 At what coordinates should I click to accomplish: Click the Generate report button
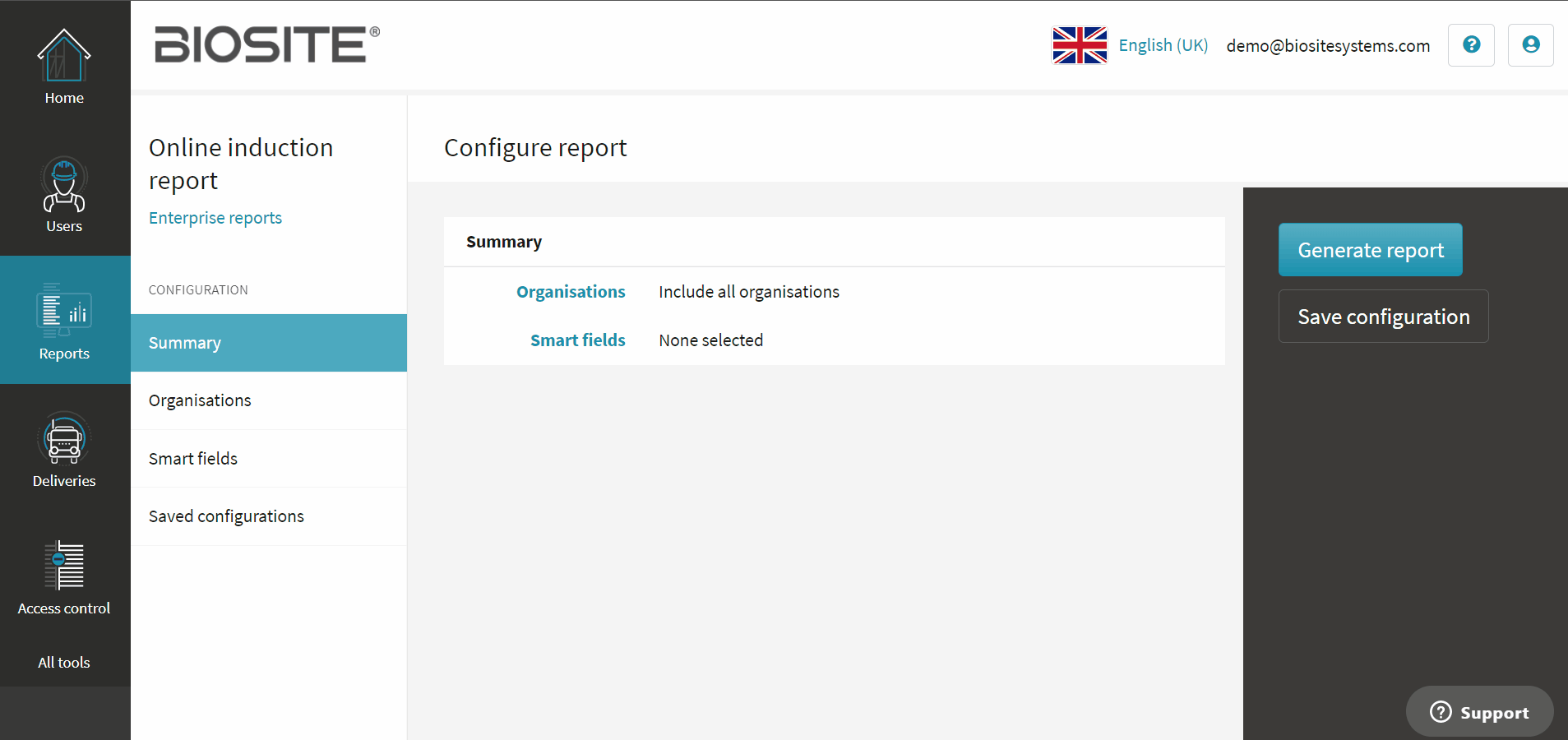[1370, 250]
